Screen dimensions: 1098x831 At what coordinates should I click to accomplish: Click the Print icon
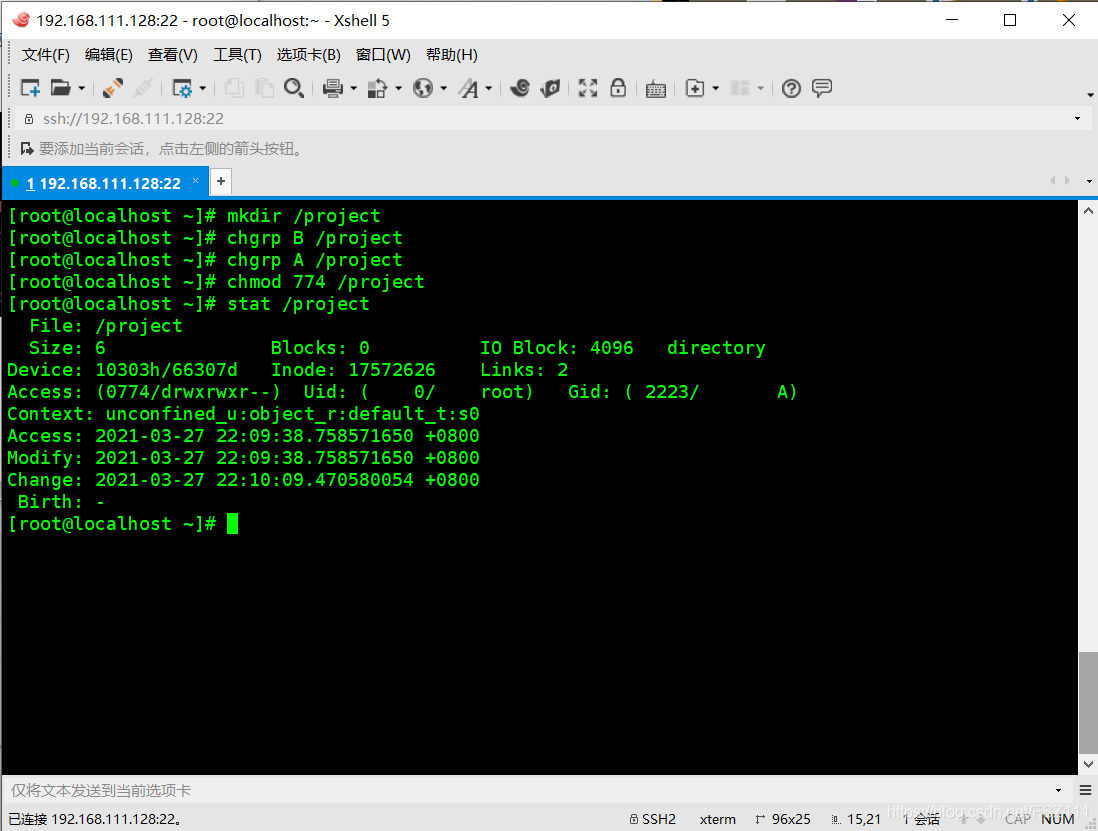click(333, 88)
